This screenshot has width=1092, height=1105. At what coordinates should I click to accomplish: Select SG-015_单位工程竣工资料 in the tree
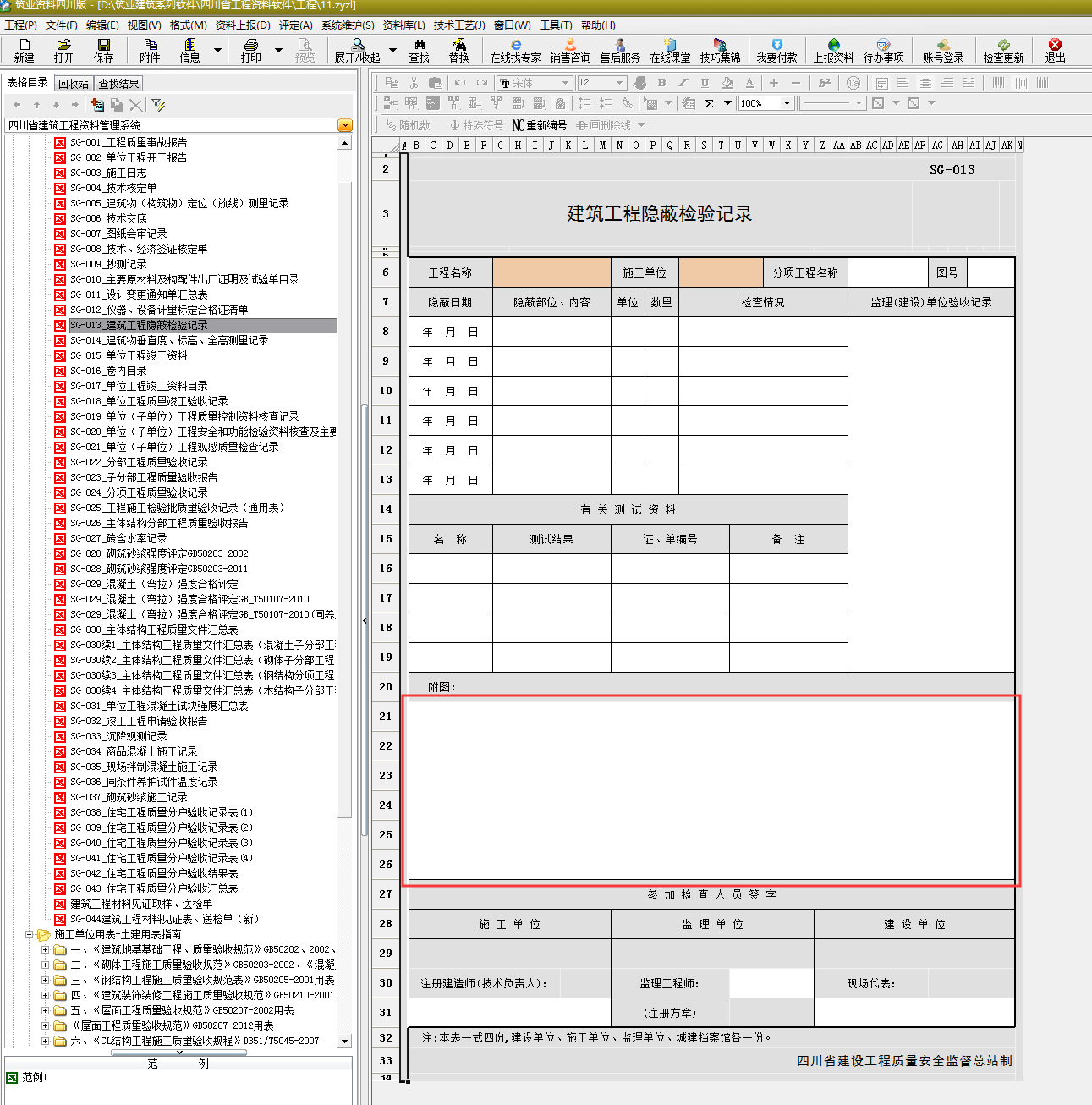pos(129,356)
